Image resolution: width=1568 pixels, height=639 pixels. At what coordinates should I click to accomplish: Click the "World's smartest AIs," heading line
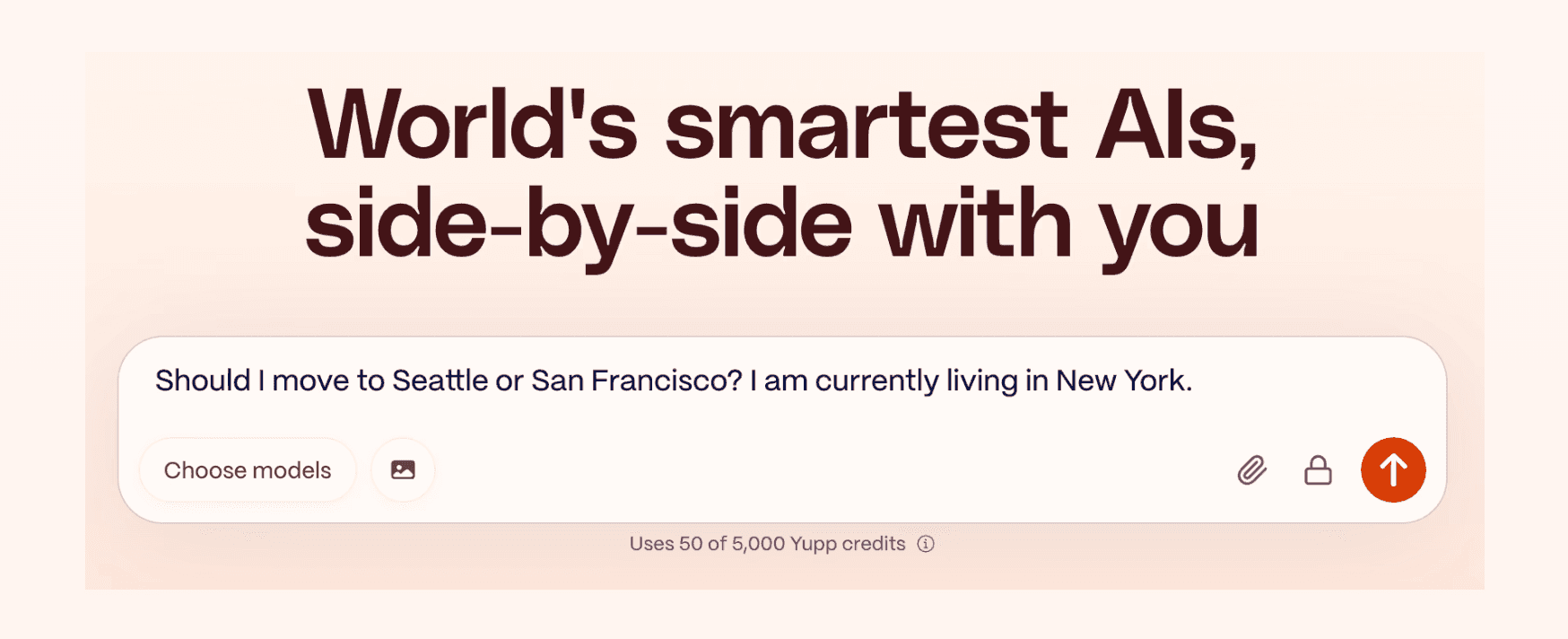pyautogui.click(x=782, y=126)
